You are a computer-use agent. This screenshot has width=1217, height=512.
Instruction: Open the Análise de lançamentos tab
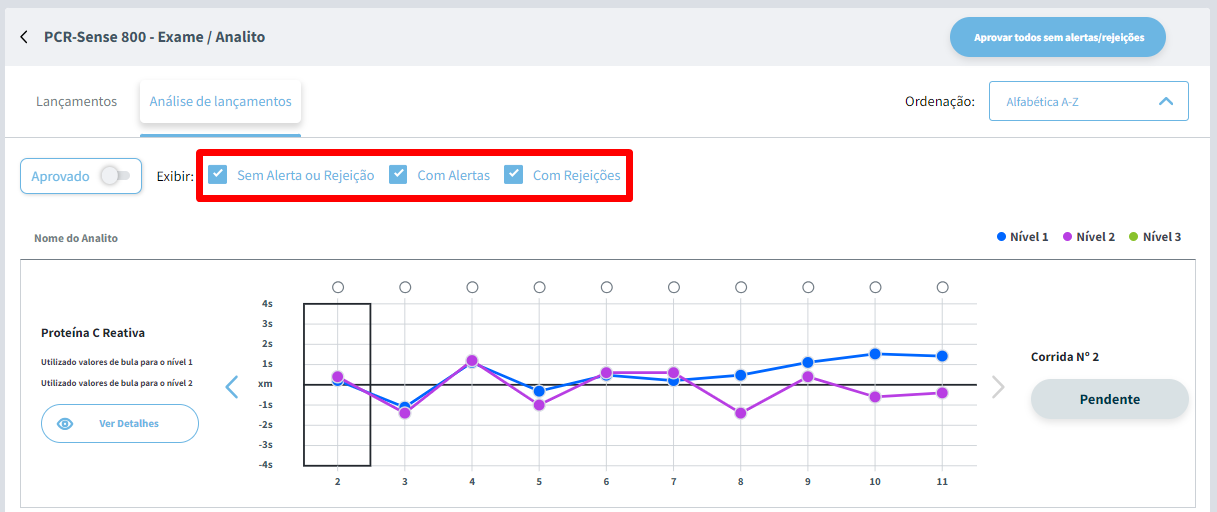[x=221, y=102]
